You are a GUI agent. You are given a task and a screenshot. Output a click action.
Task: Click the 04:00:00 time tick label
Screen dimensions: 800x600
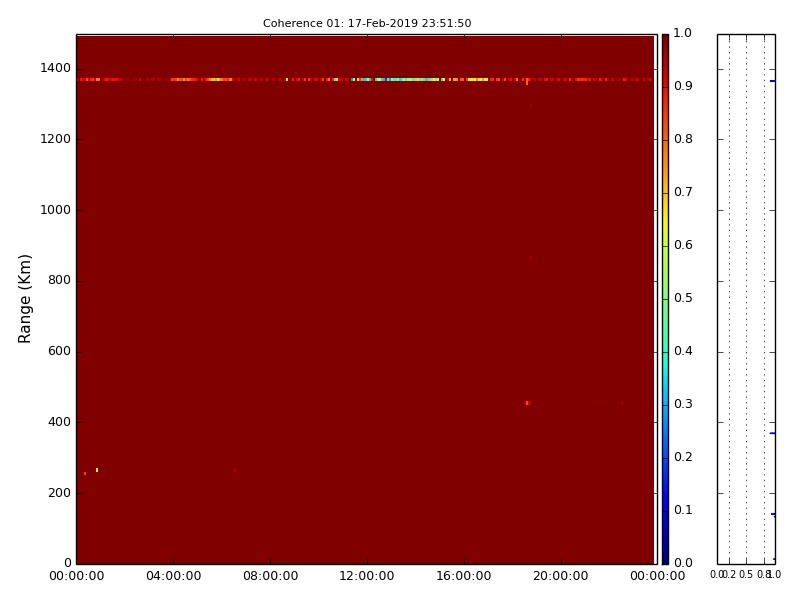(173, 576)
